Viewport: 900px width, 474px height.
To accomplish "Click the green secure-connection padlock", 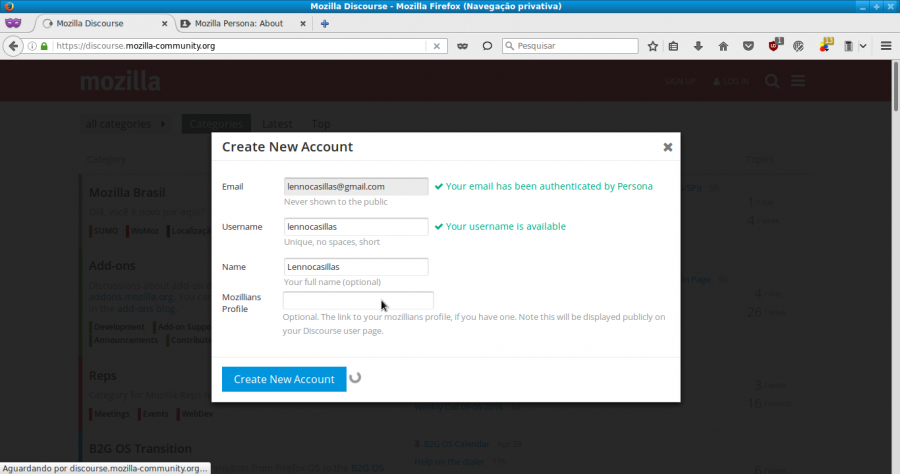I will pos(44,46).
